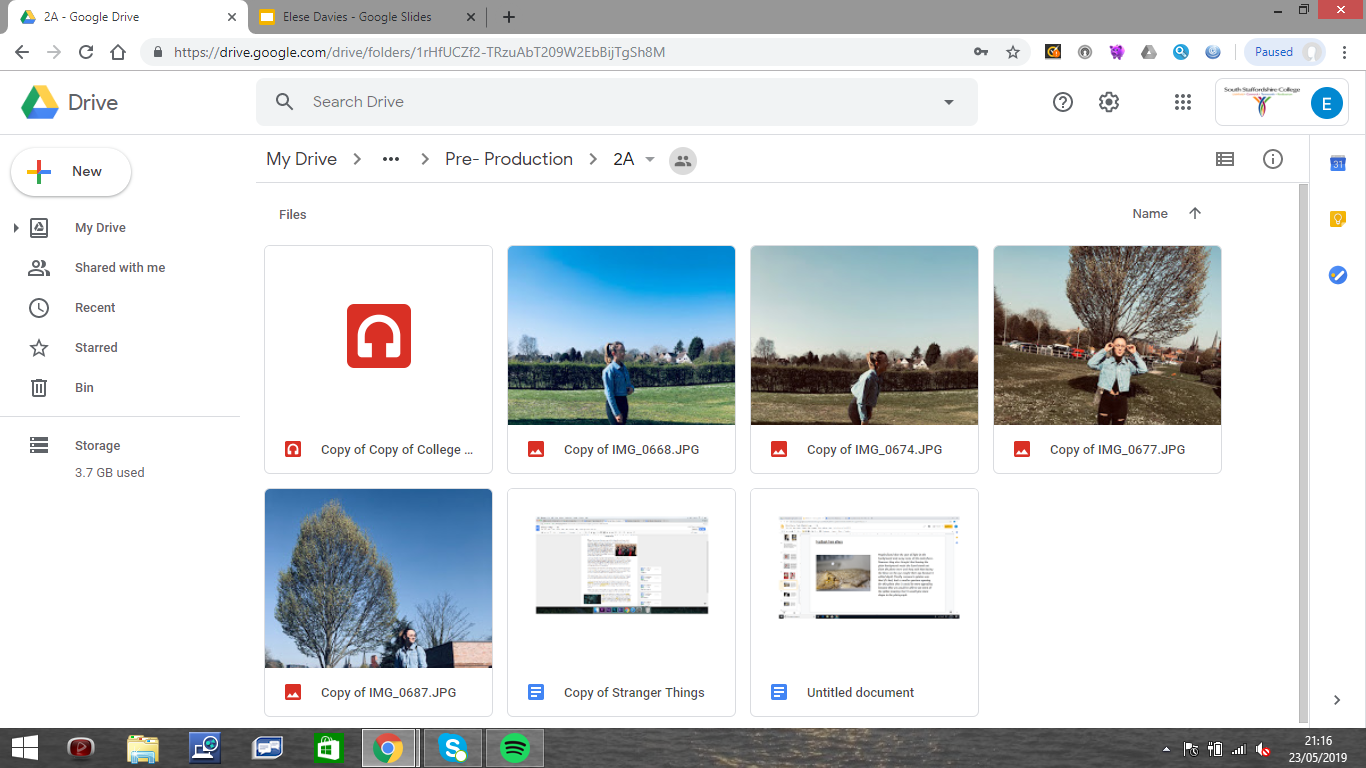Open Google Keep side panel icon

[1337, 219]
